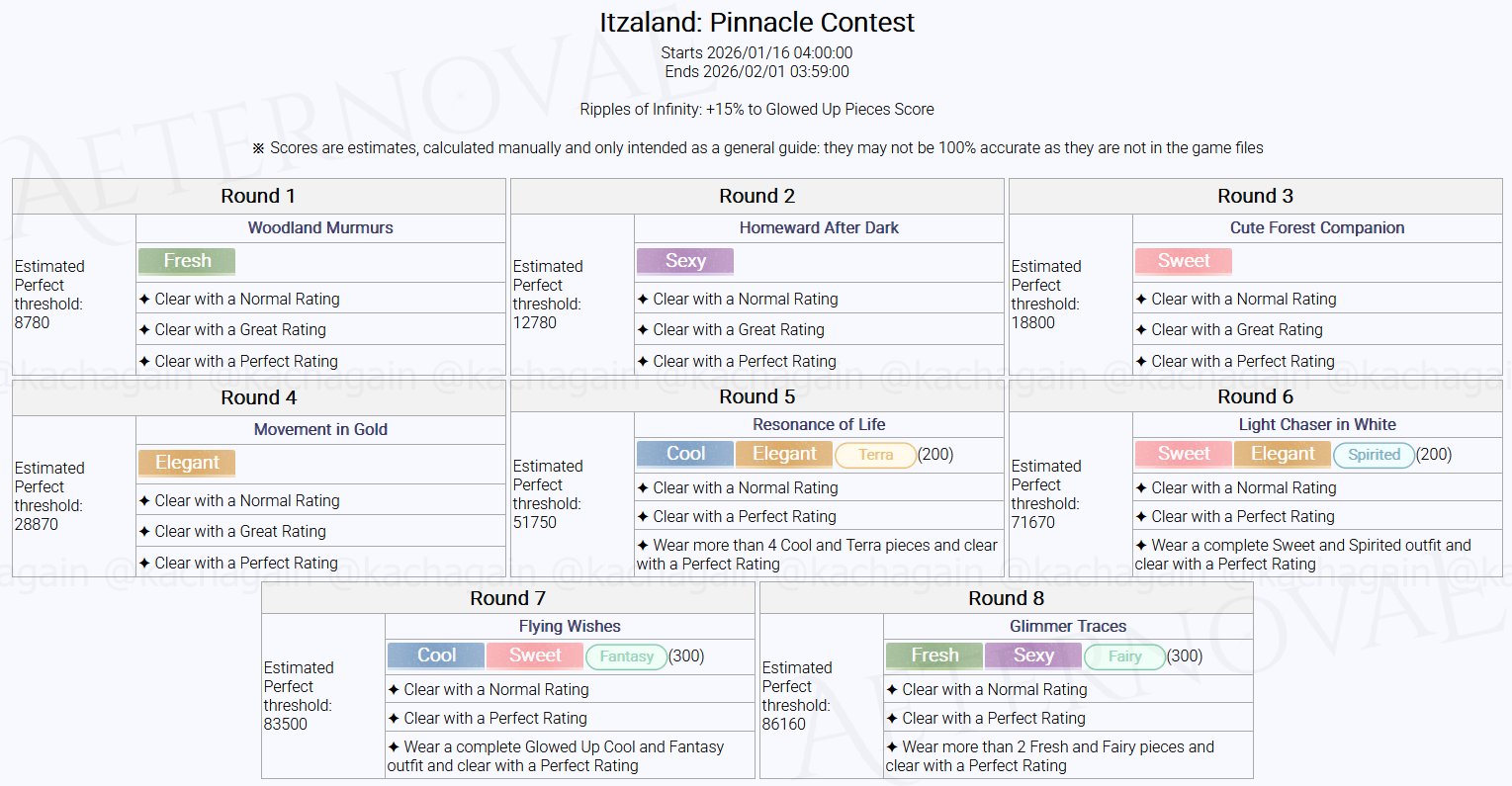Click the Cool style badge in Round 5
Image resolution: width=1512 pixels, height=786 pixels.
point(685,454)
